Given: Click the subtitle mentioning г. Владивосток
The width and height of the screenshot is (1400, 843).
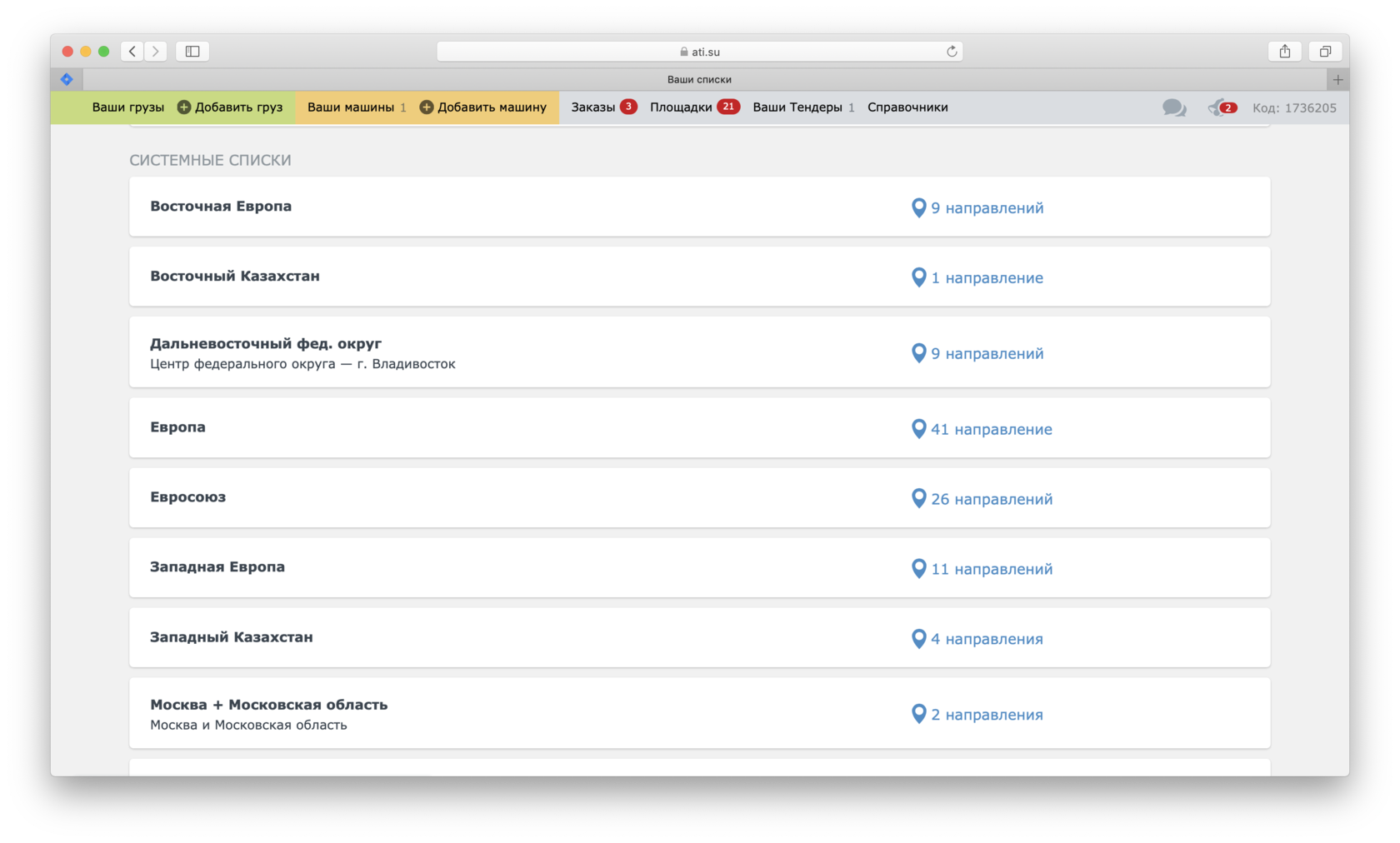Looking at the screenshot, I should 302,364.
